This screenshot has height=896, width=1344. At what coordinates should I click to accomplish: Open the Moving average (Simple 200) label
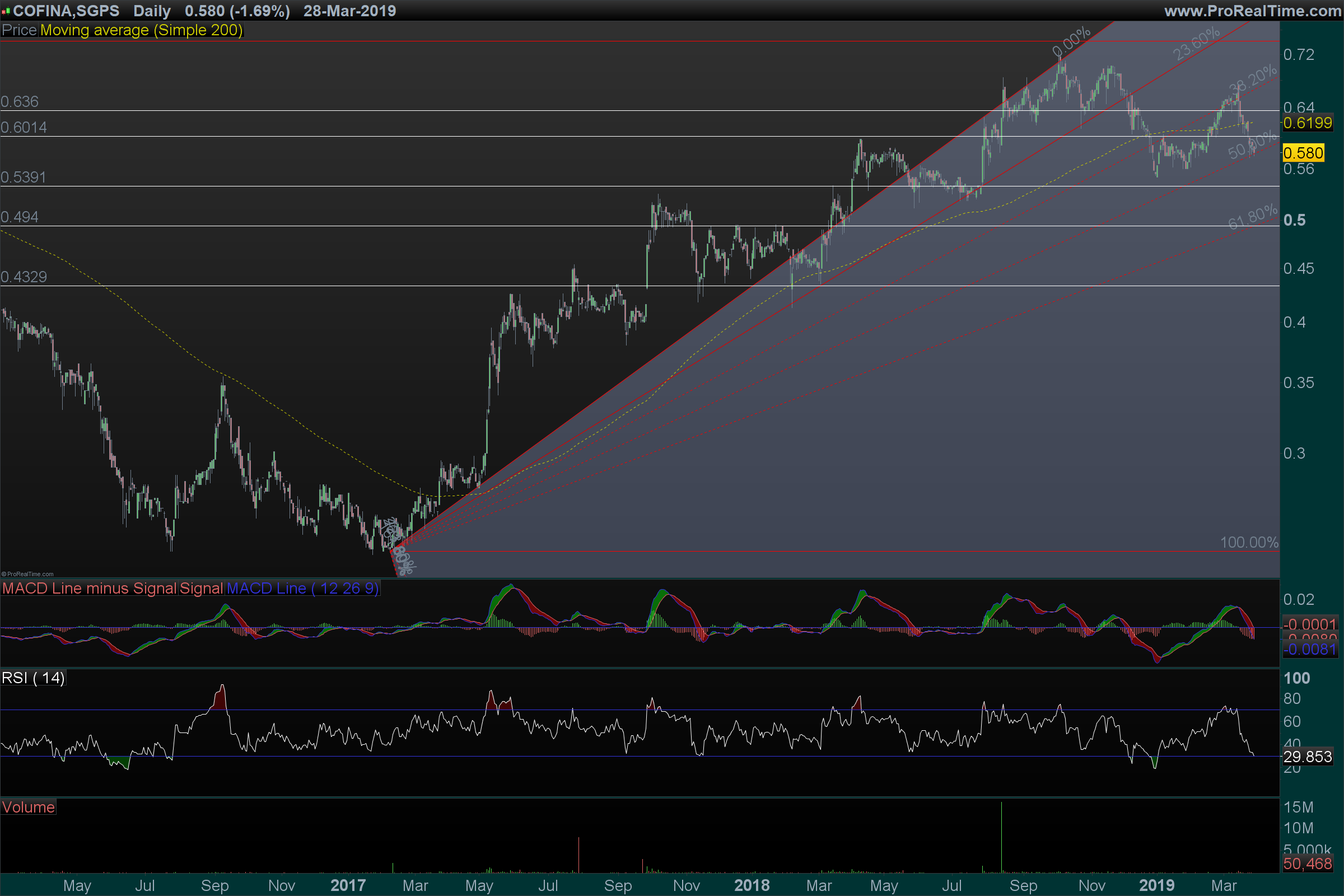(x=141, y=30)
